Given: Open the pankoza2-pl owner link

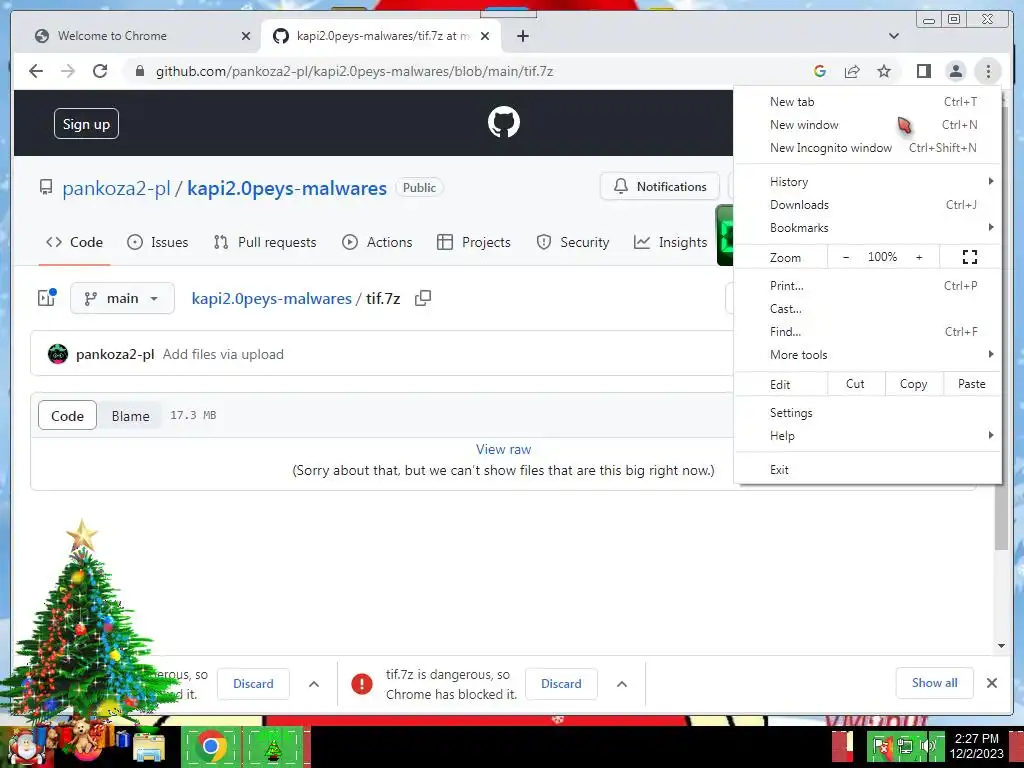Looking at the screenshot, I should point(116,188).
